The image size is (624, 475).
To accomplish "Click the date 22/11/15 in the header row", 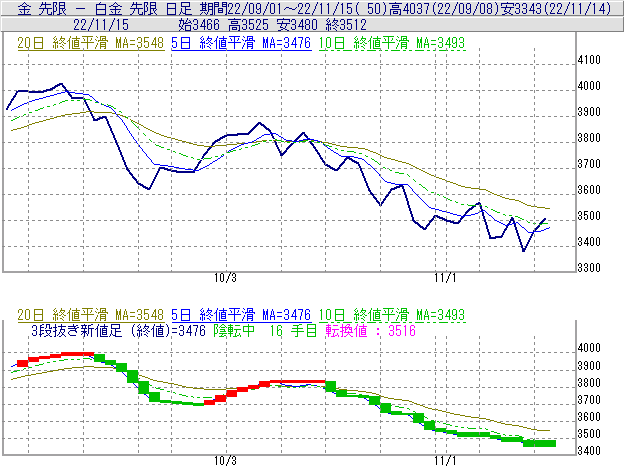I will point(101,25).
